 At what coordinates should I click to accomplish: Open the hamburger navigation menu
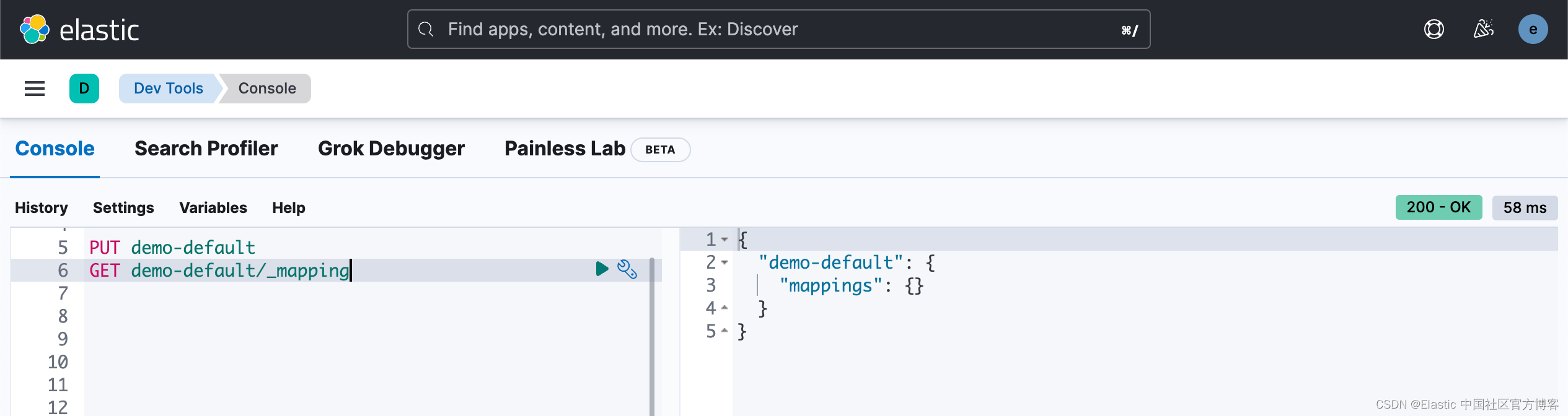pyautogui.click(x=35, y=89)
